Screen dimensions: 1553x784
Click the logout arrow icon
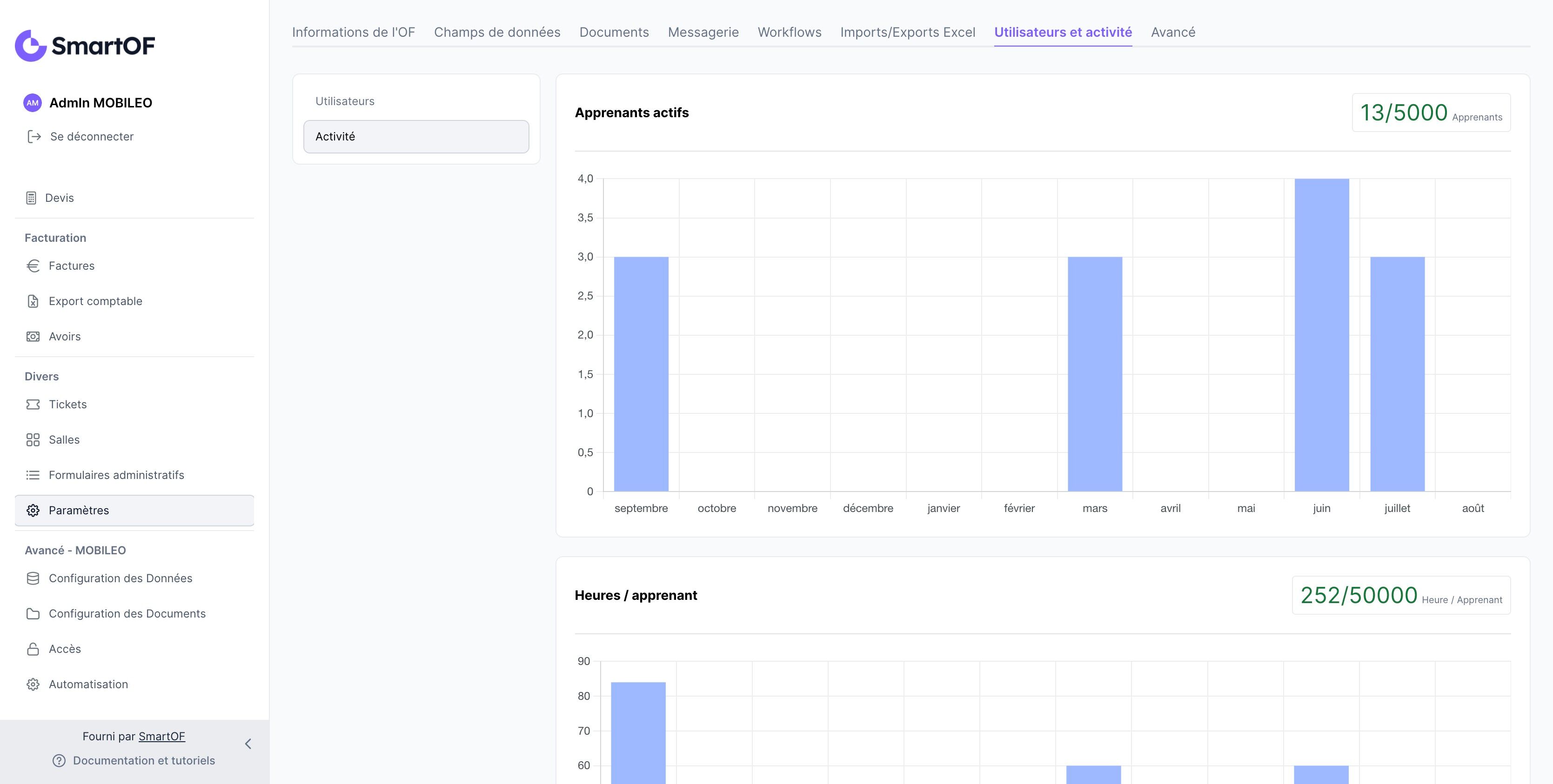(34, 137)
